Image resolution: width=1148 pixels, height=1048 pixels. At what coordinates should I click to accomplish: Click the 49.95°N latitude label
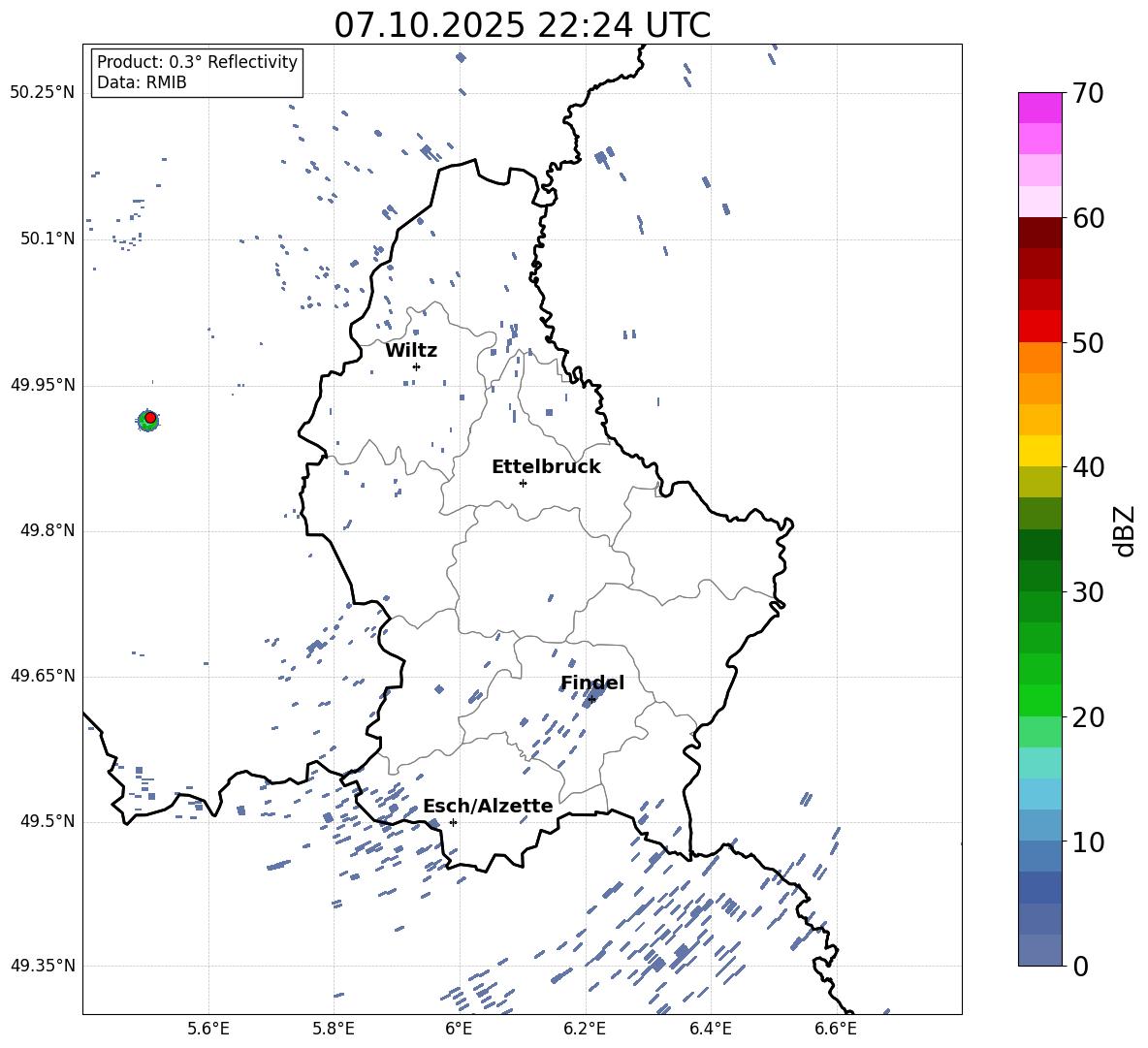pos(43,384)
